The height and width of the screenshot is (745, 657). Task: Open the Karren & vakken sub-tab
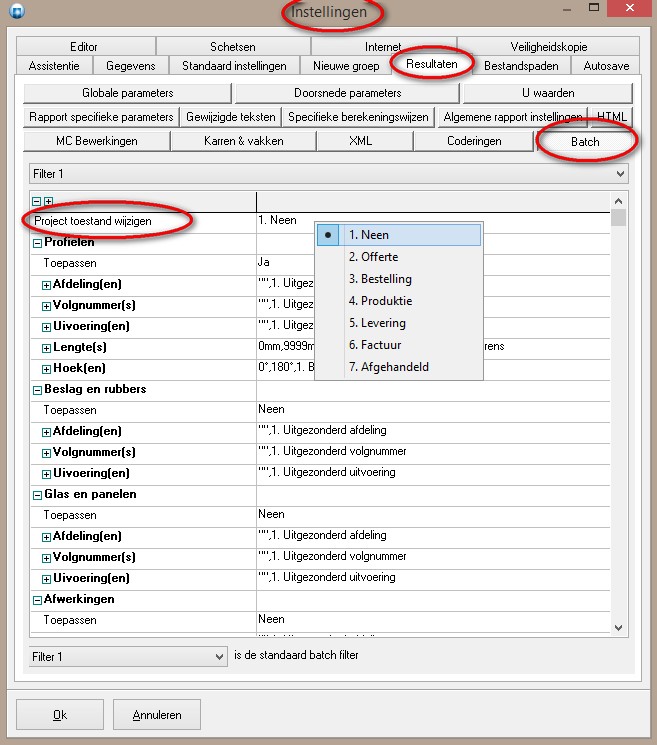[243, 141]
